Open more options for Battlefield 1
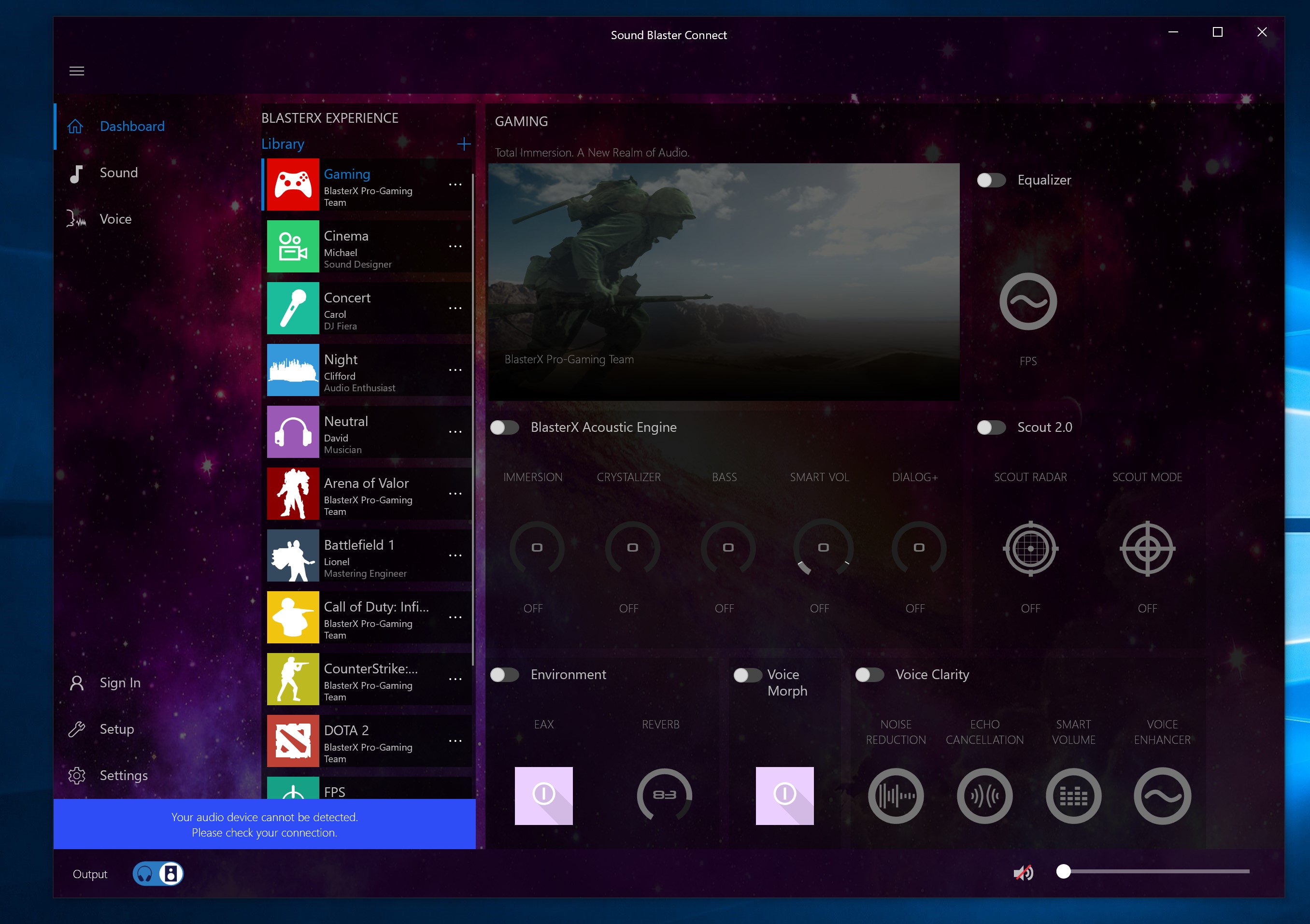Image resolution: width=1310 pixels, height=924 pixels. tap(456, 555)
